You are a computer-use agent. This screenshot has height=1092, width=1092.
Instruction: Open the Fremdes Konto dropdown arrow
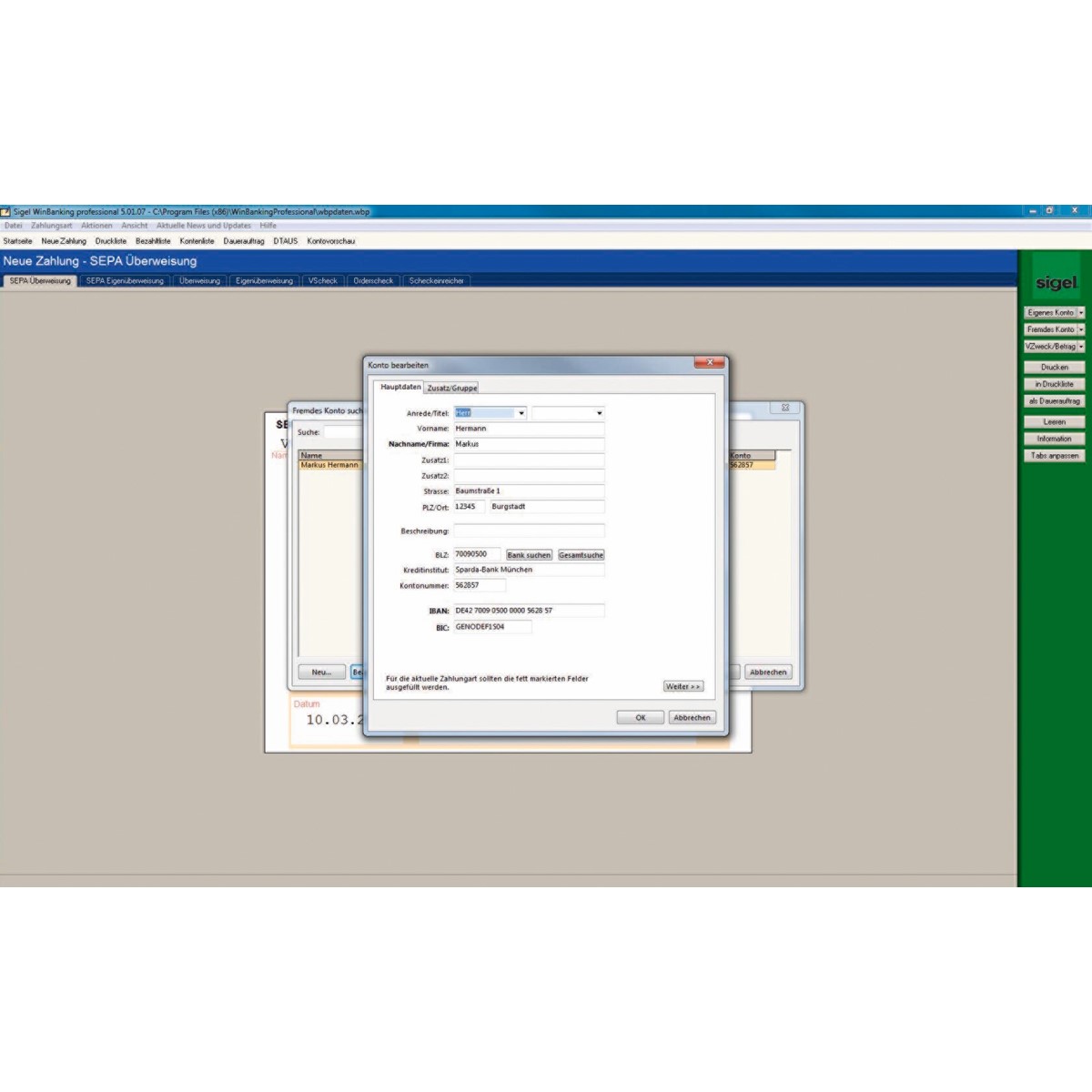(x=1081, y=329)
